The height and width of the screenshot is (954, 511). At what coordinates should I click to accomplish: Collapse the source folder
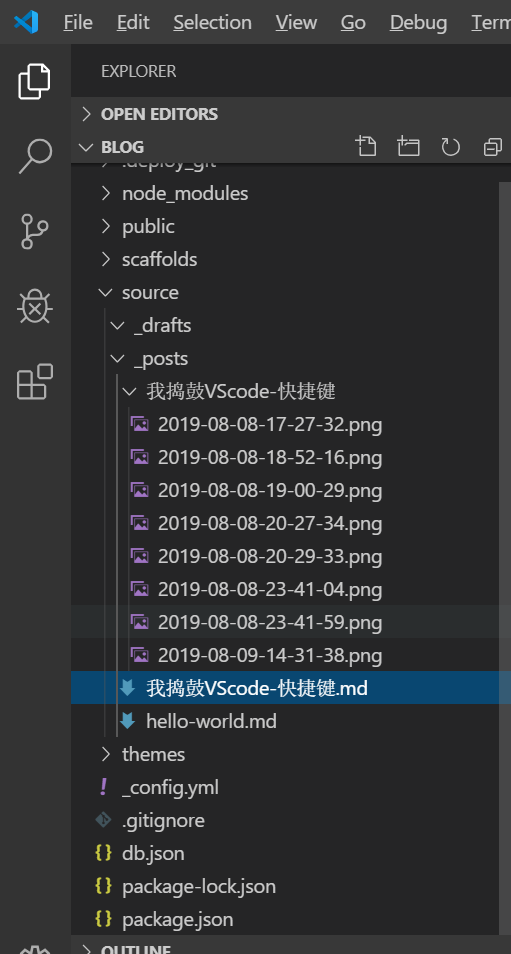[x=291, y=293]
